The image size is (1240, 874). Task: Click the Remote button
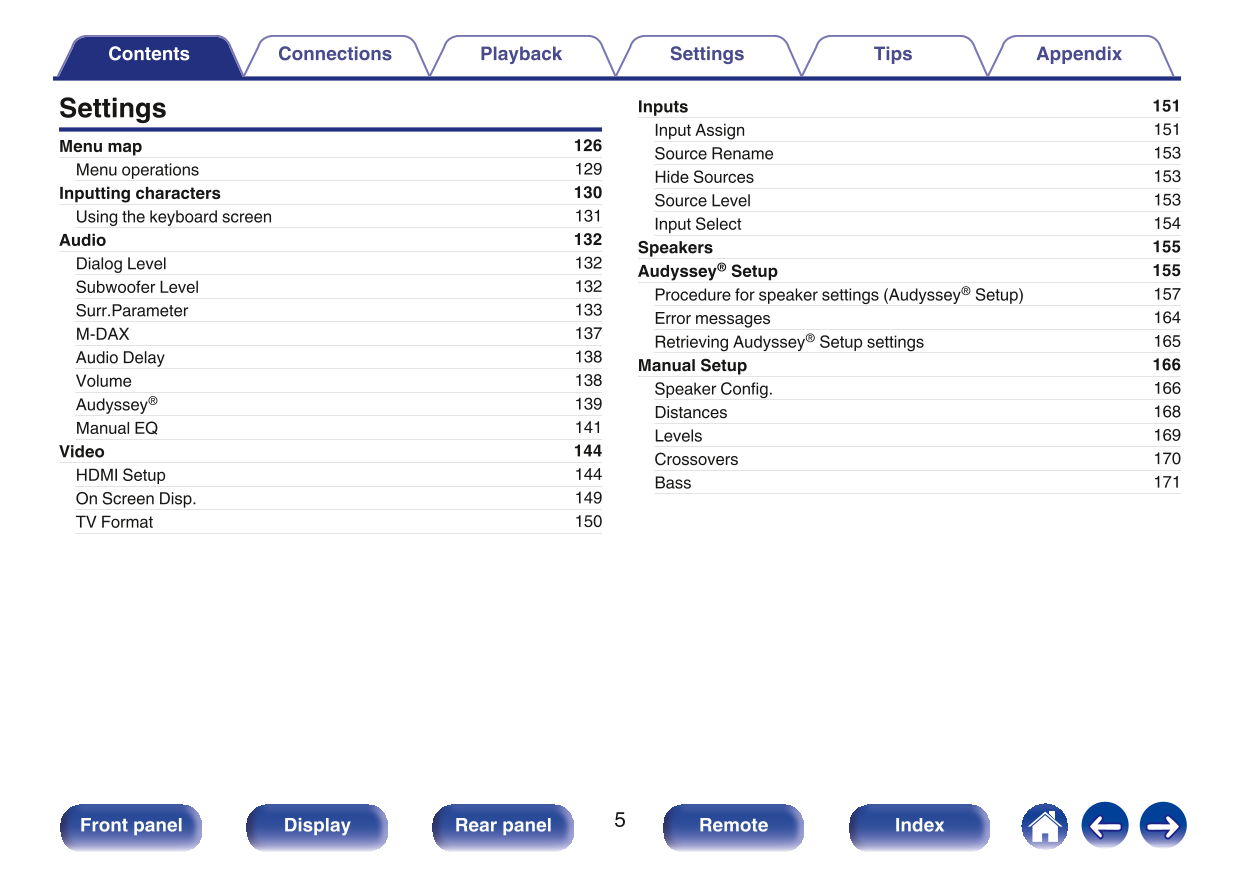pos(733,826)
